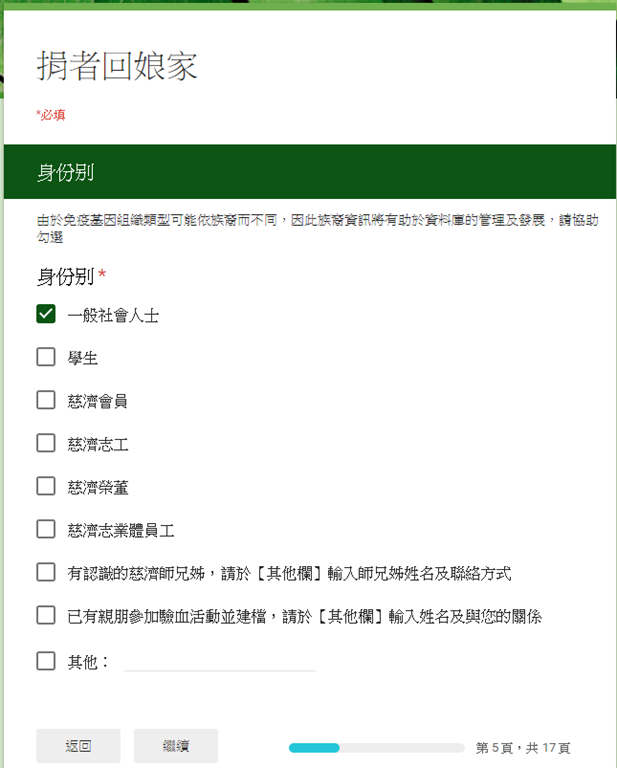Uncheck the 一般社會人士 checkbox
617x768 pixels.
pos(46,314)
